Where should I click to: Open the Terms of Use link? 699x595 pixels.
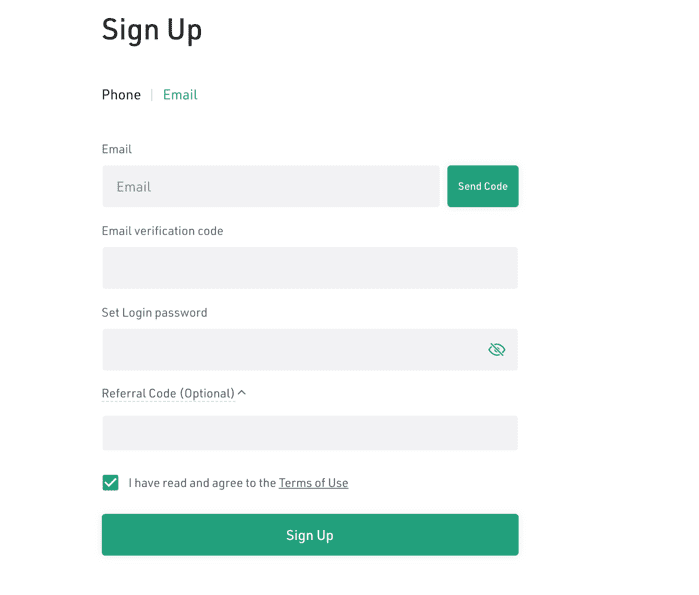(x=313, y=483)
